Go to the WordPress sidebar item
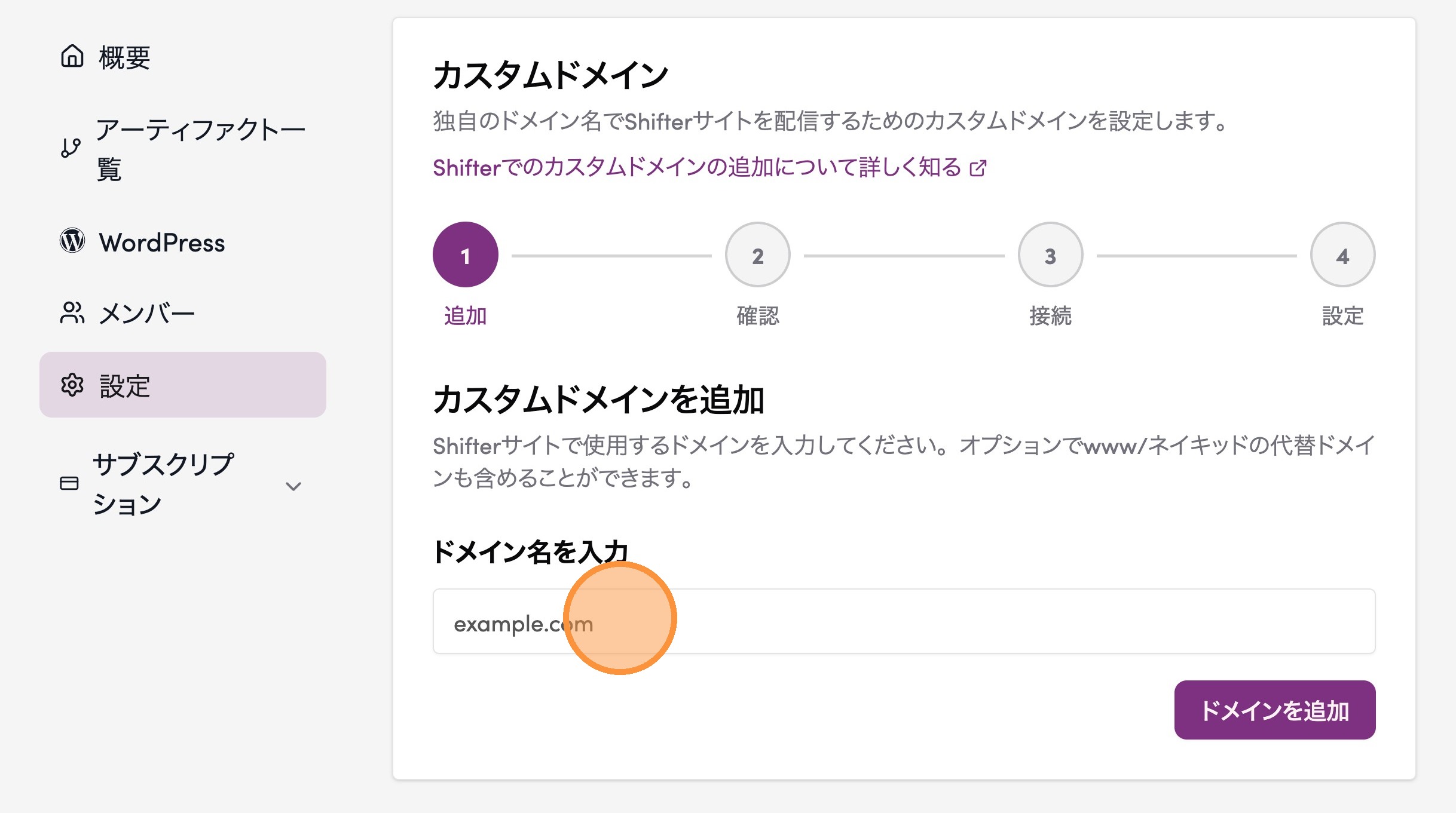The image size is (1456, 813). (162, 243)
